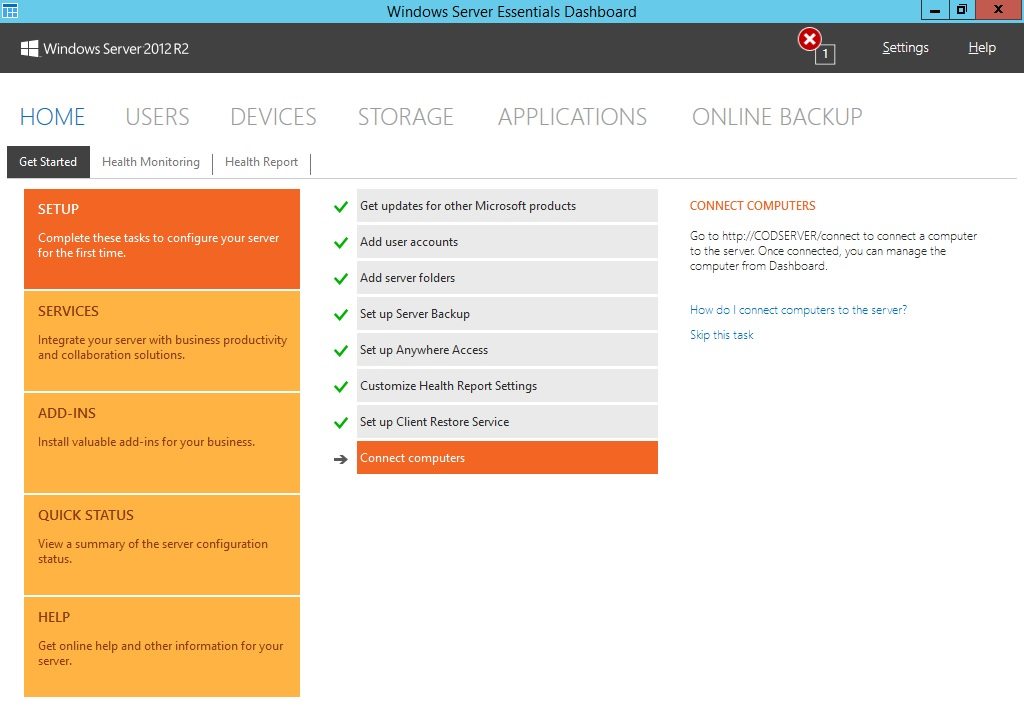
Task: Click the Skip this task link
Action: click(722, 335)
